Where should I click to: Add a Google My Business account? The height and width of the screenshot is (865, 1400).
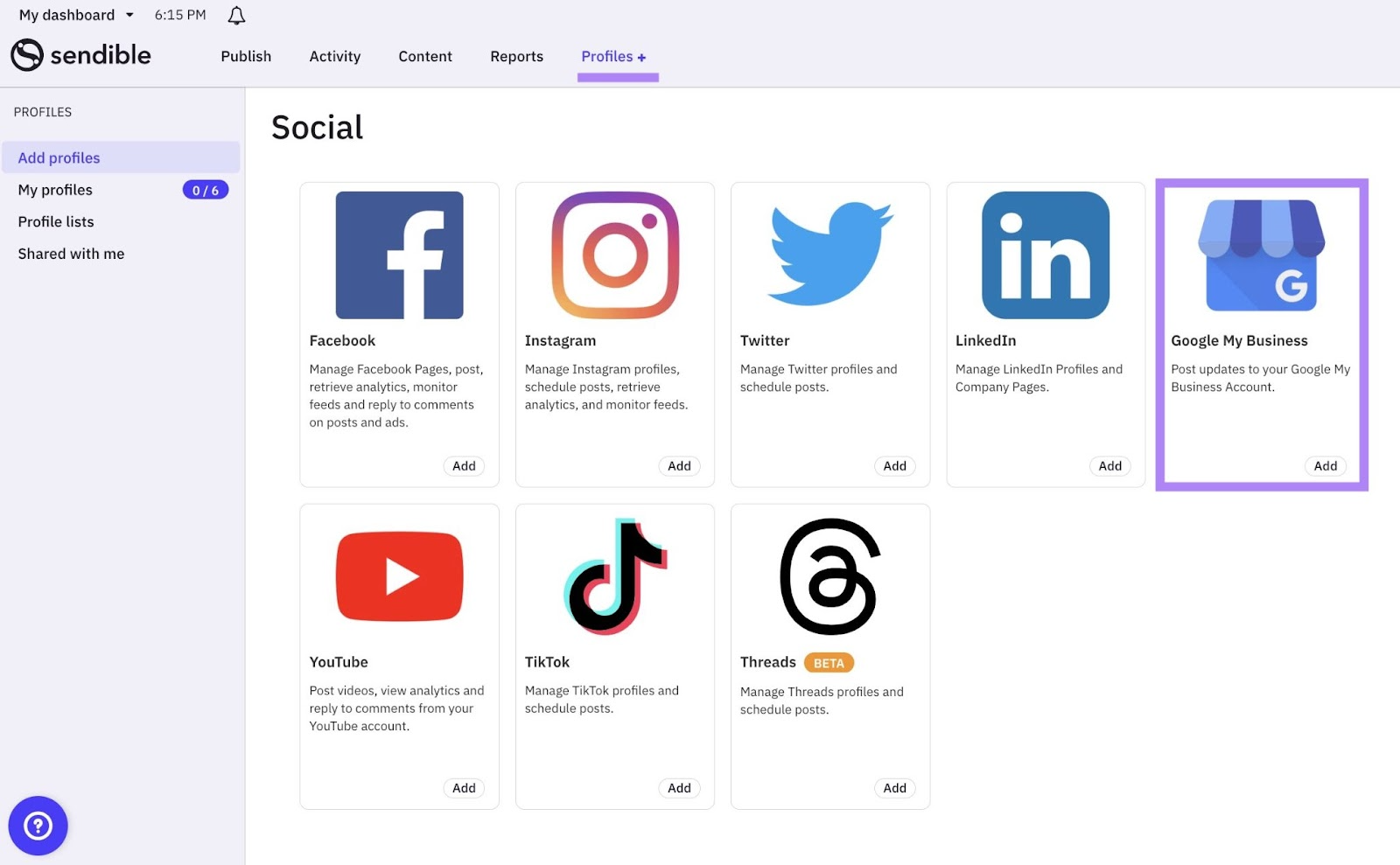click(1324, 465)
